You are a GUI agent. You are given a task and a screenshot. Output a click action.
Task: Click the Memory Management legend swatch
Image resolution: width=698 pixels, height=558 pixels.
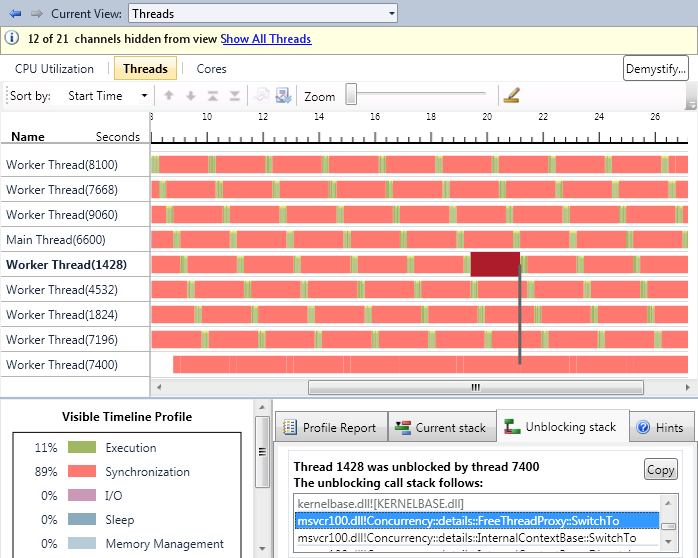tap(82, 543)
